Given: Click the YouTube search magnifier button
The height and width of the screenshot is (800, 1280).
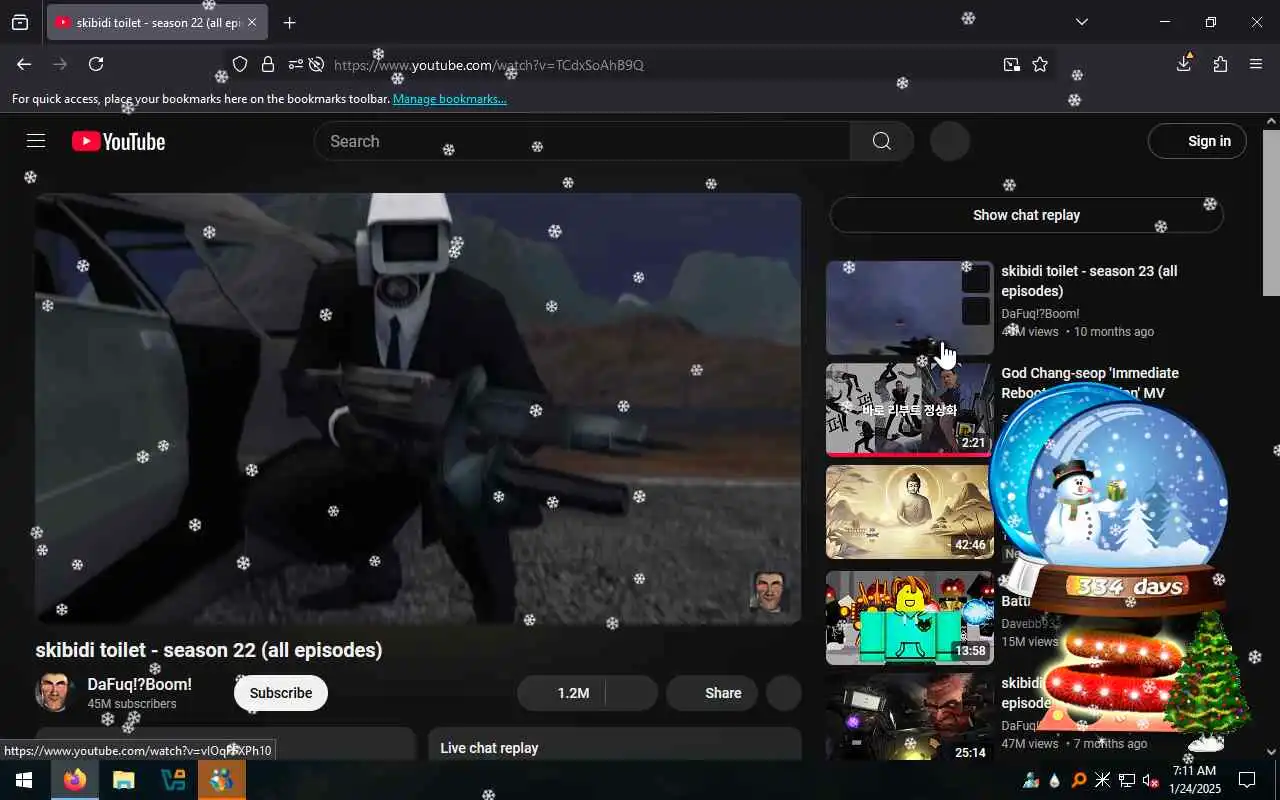Looking at the screenshot, I should coord(881,141).
